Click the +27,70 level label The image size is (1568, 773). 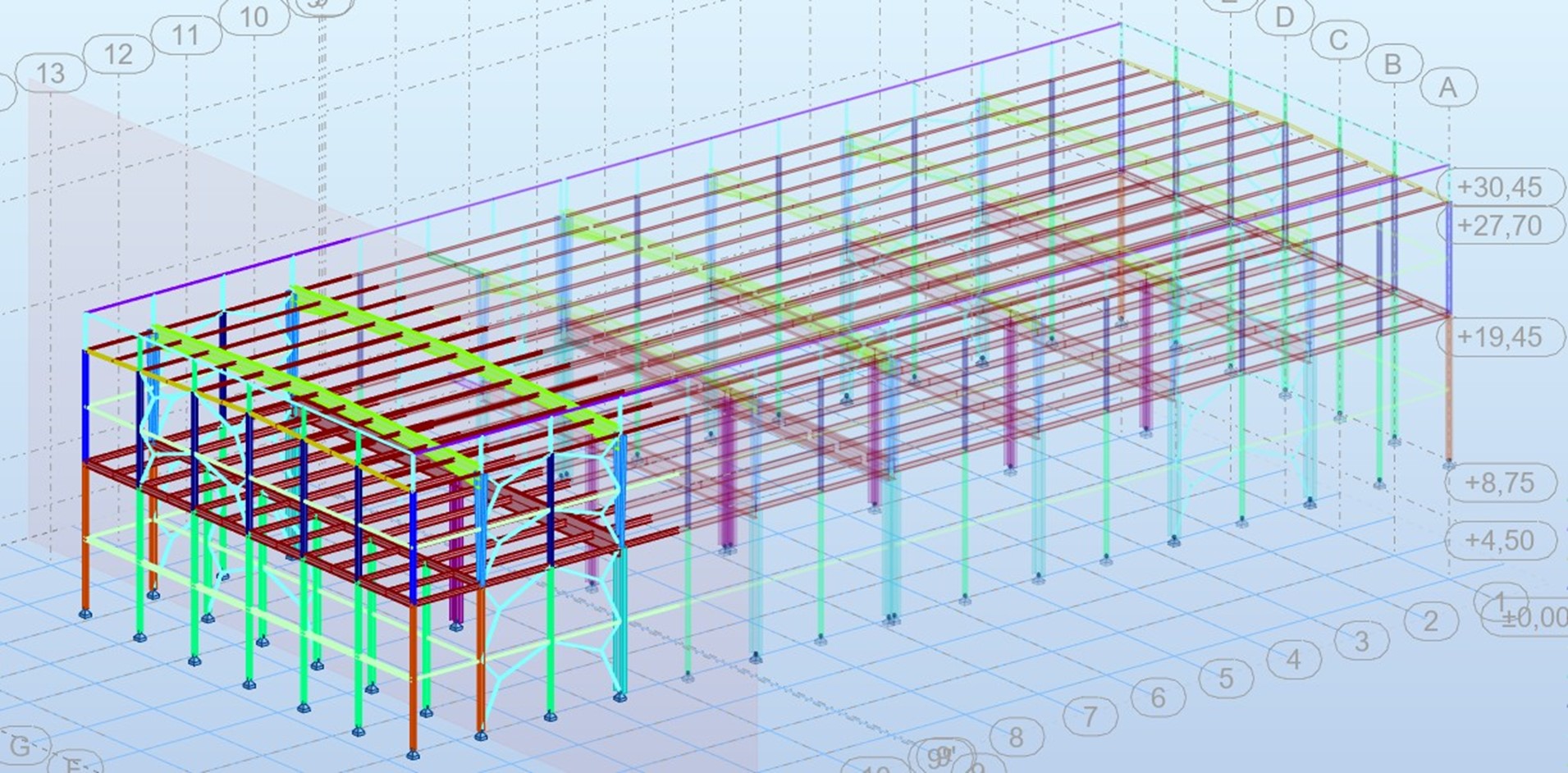pos(1500,225)
